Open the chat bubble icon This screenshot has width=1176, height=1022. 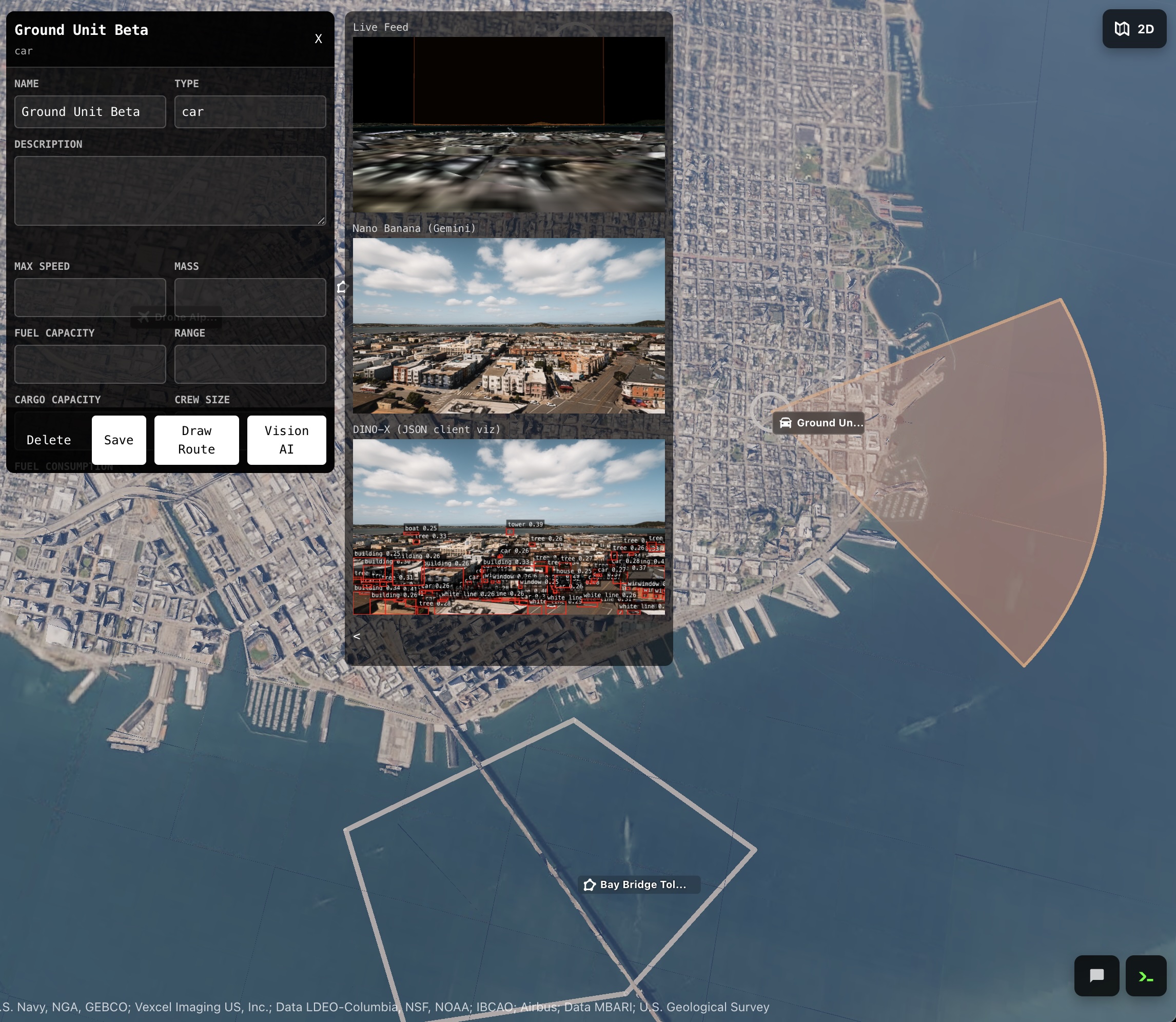(x=1096, y=975)
